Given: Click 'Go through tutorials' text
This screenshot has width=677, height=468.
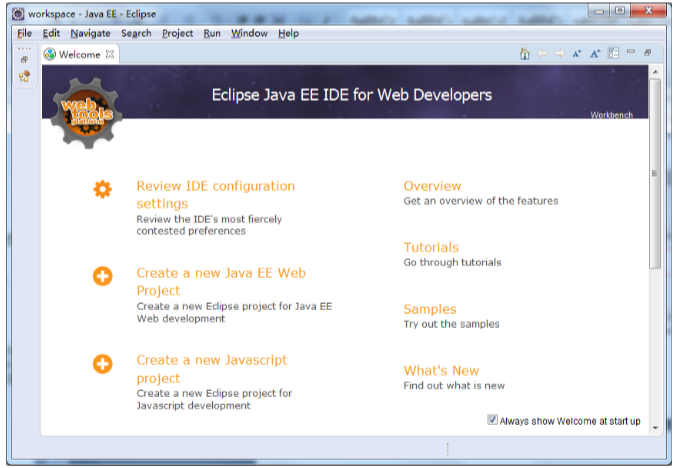Looking at the screenshot, I should coord(452,262).
